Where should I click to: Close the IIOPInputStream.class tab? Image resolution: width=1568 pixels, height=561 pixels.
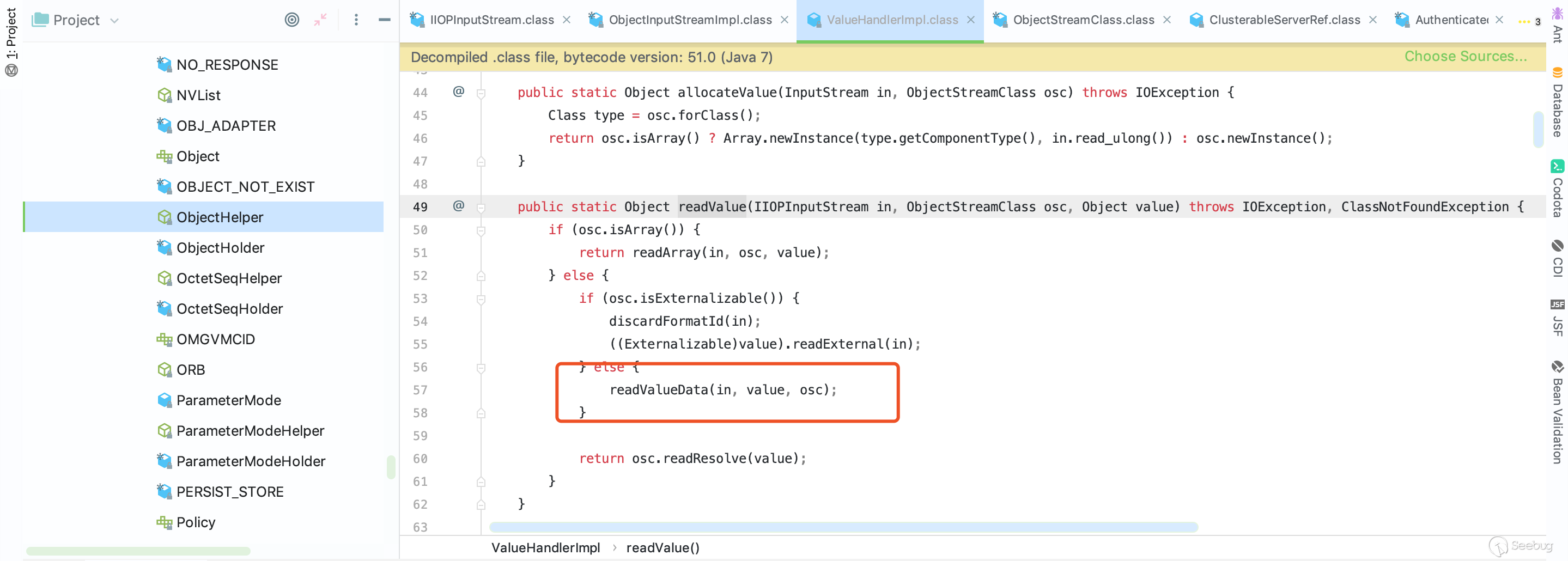(567, 20)
